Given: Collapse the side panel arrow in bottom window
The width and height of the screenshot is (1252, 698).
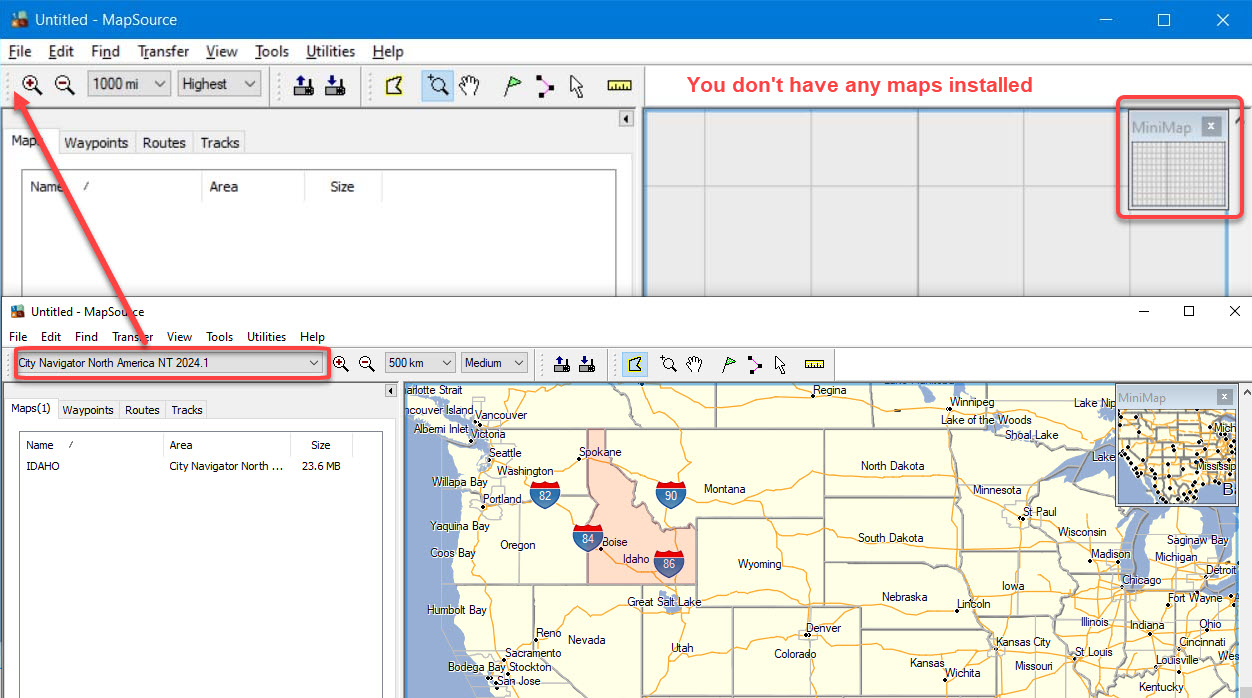Looking at the screenshot, I should click(391, 391).
